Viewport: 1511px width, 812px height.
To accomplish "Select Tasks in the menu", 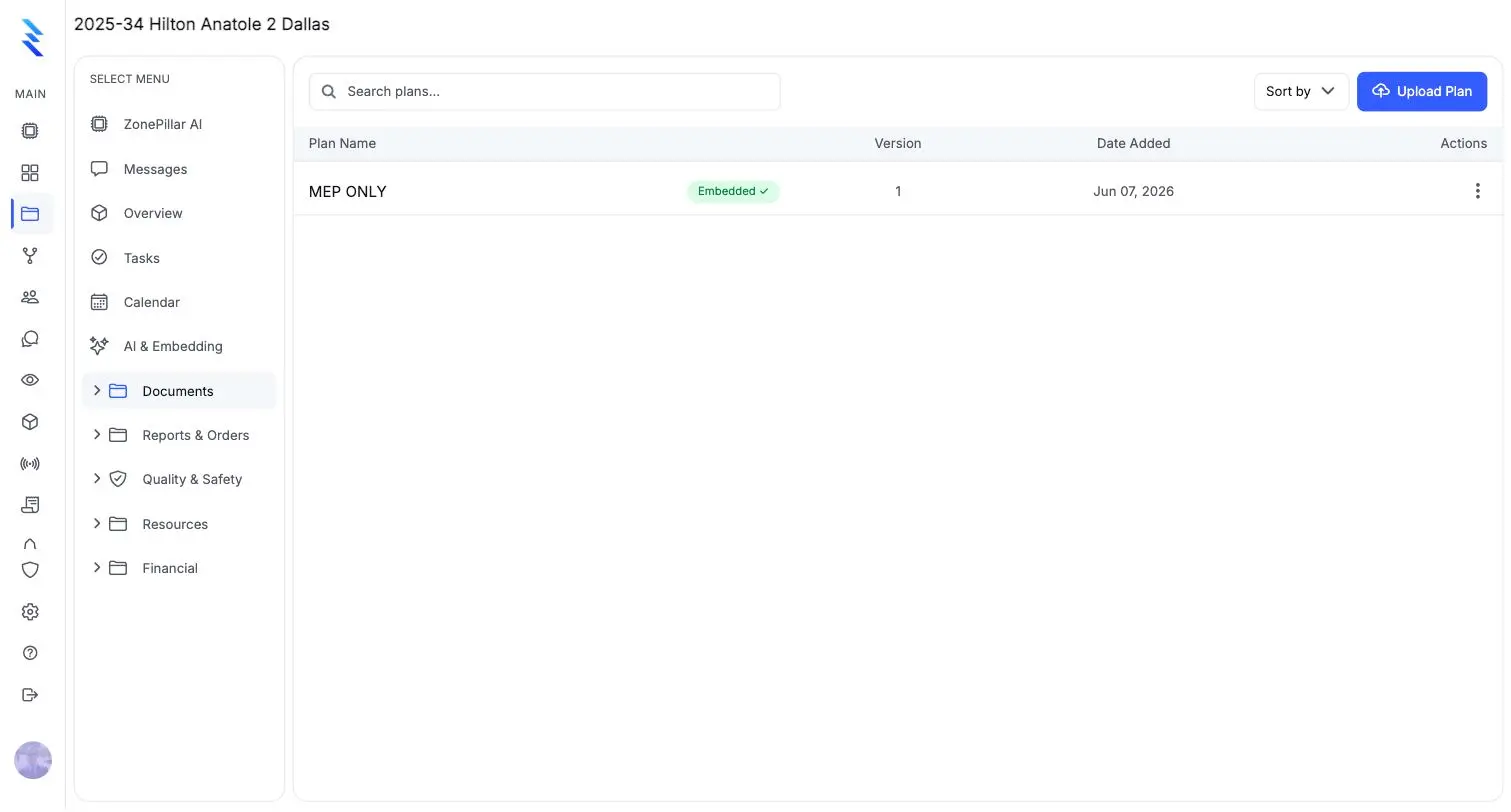I will point(179,258).
